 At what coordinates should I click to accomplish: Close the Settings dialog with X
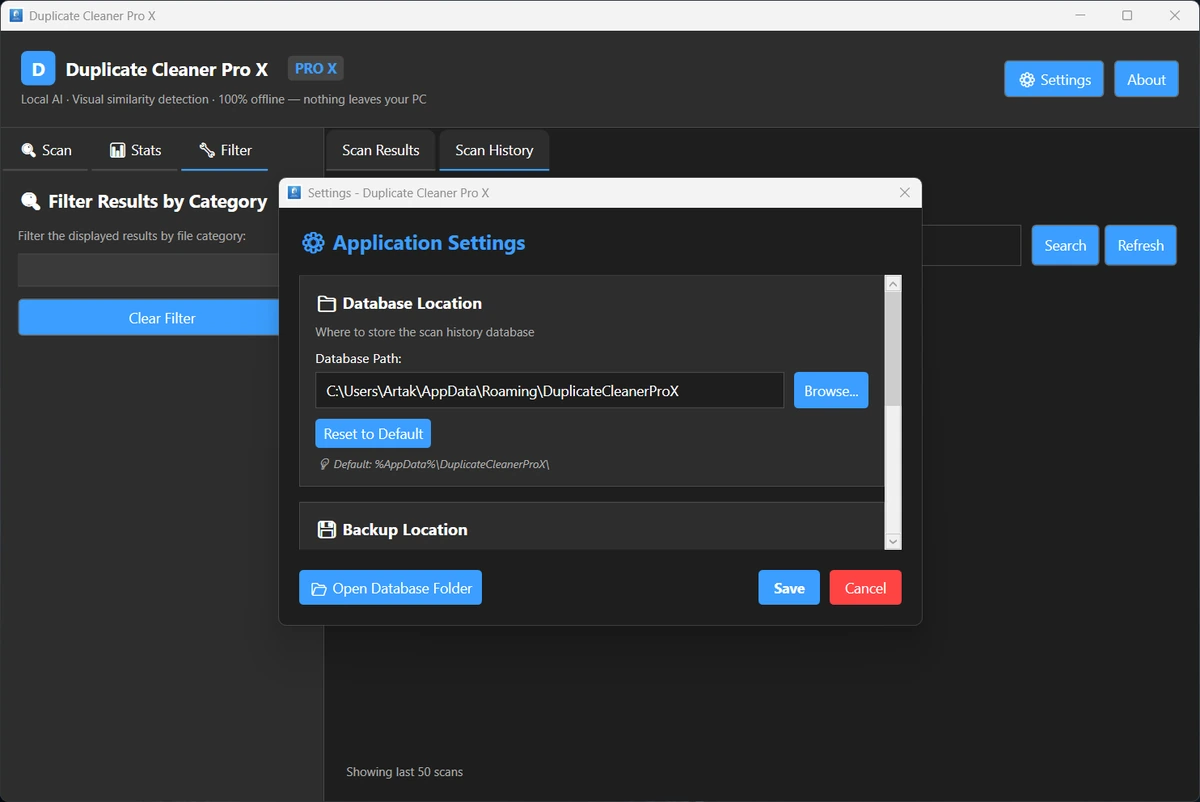[x=905, y=193]
